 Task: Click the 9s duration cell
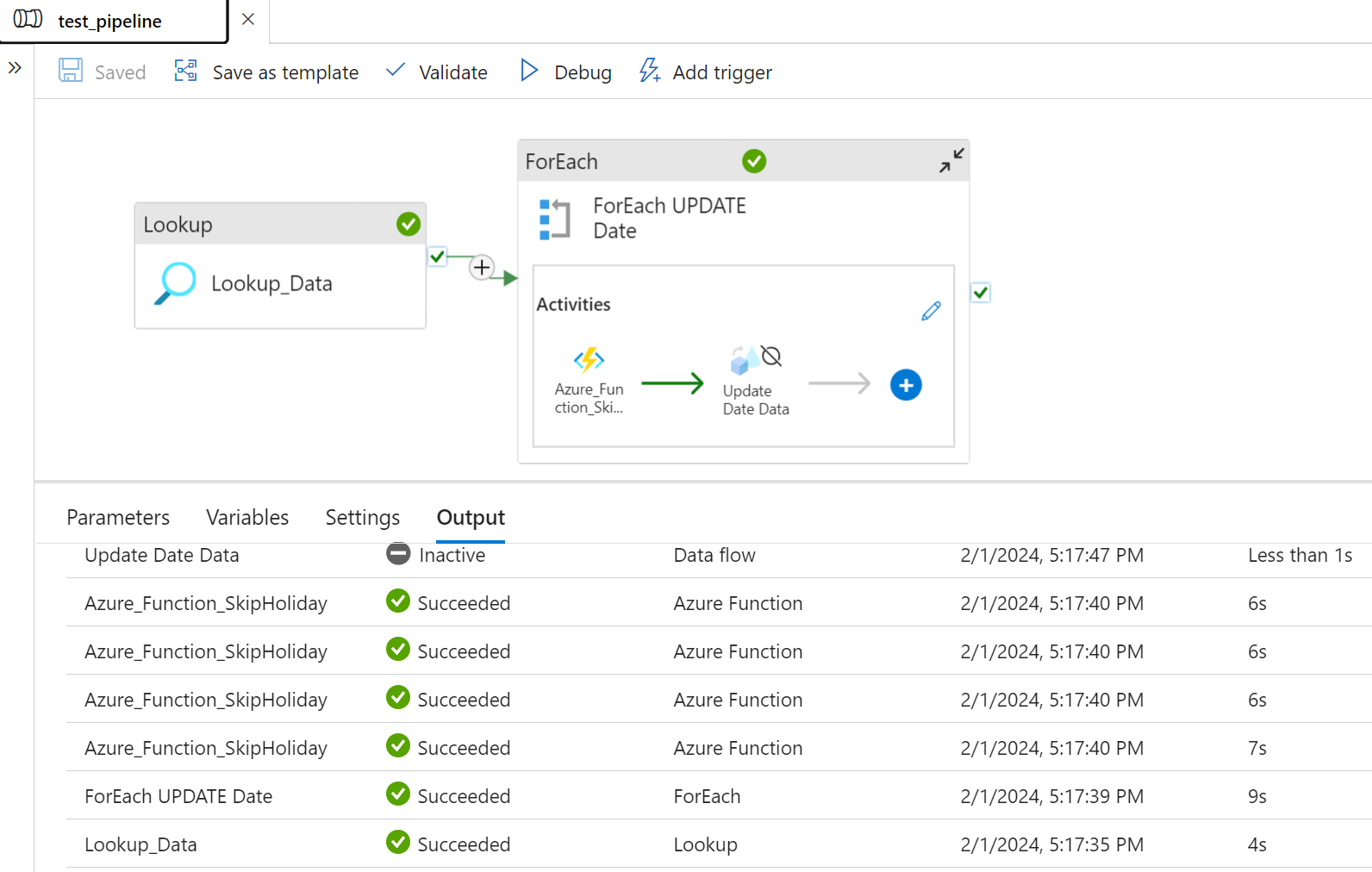[1257, 796]
